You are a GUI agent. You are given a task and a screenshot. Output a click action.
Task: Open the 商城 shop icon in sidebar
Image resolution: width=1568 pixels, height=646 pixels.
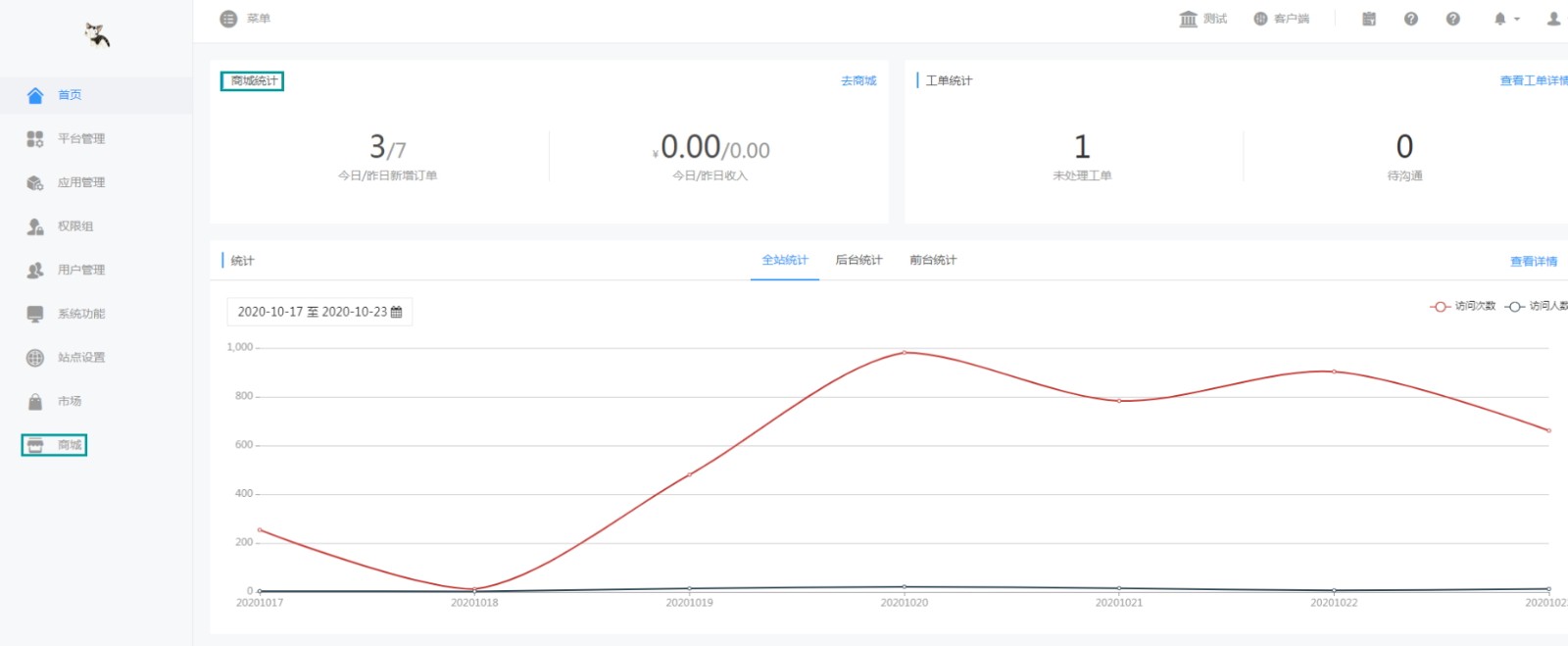click(35, 445)
